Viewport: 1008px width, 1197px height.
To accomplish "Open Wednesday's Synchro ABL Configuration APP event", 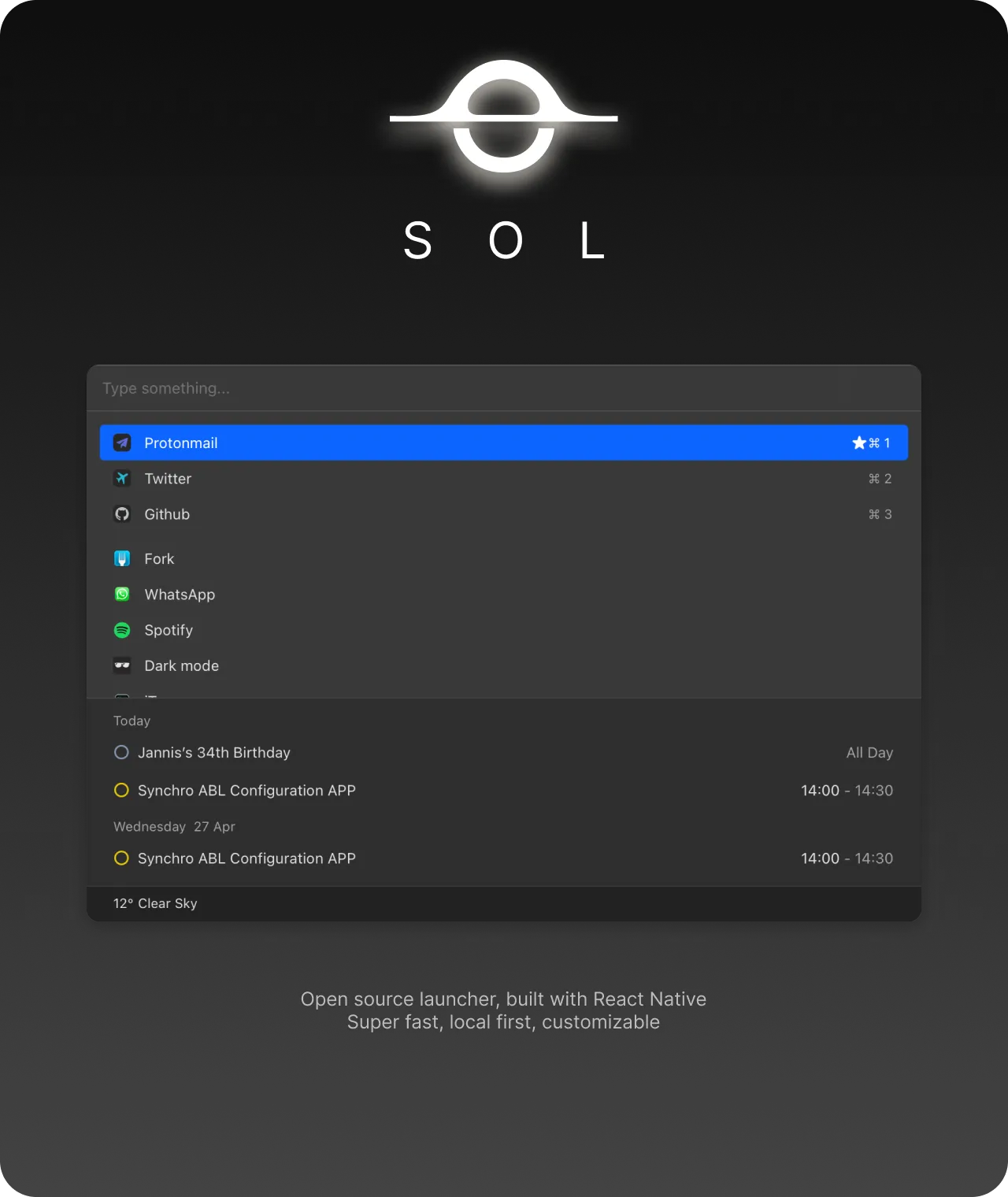I will 246,858.
